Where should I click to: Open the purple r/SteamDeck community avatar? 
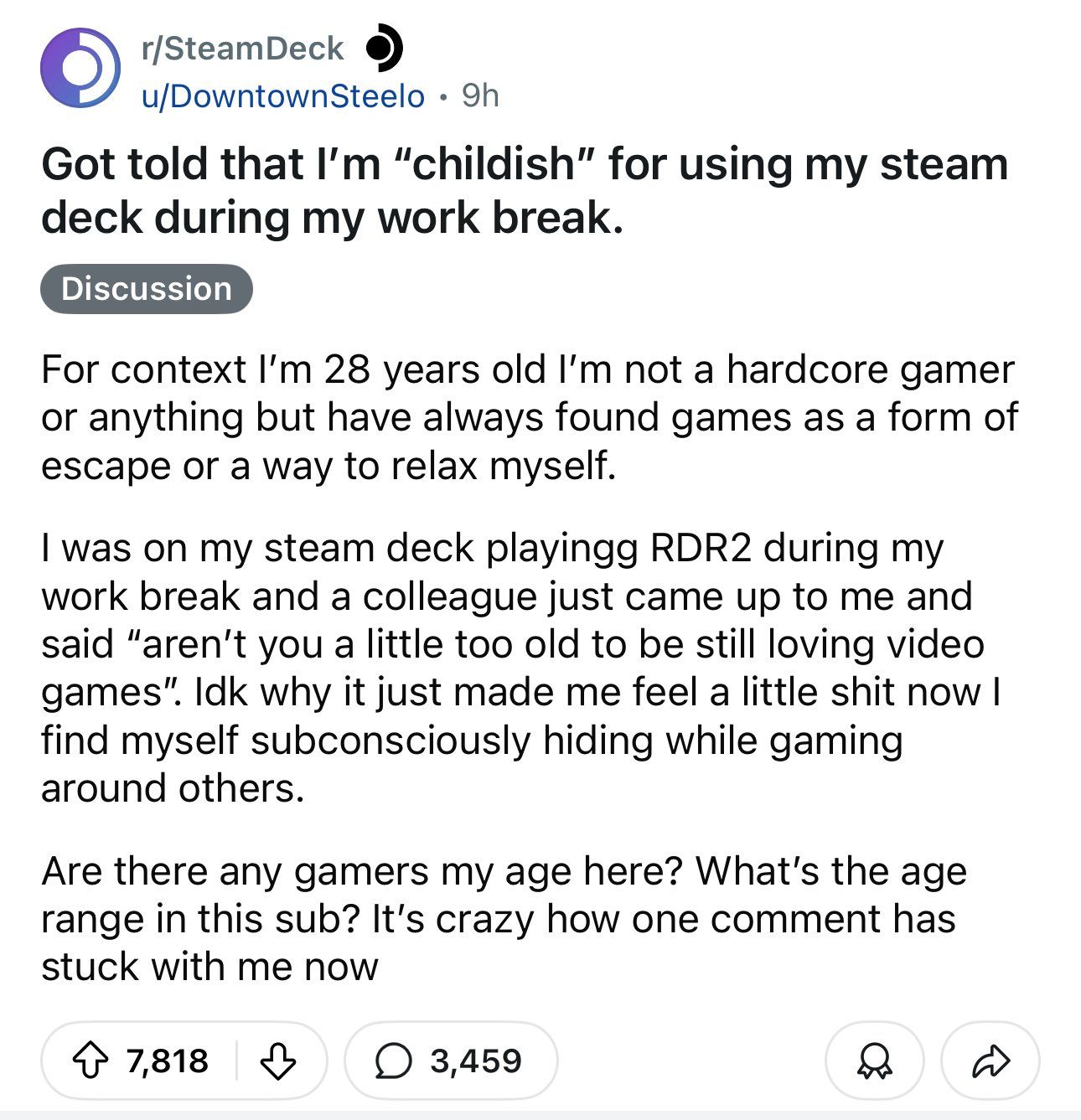point(80,69)
